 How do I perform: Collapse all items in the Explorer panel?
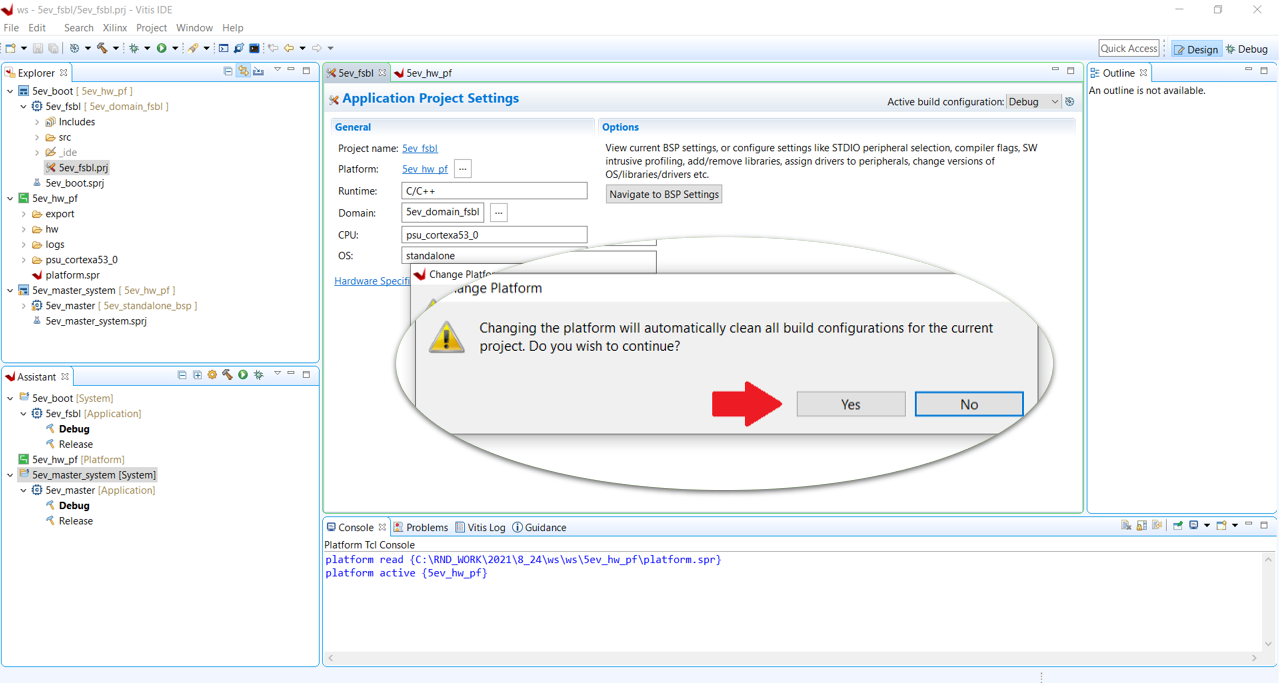[x=228, y=72]
